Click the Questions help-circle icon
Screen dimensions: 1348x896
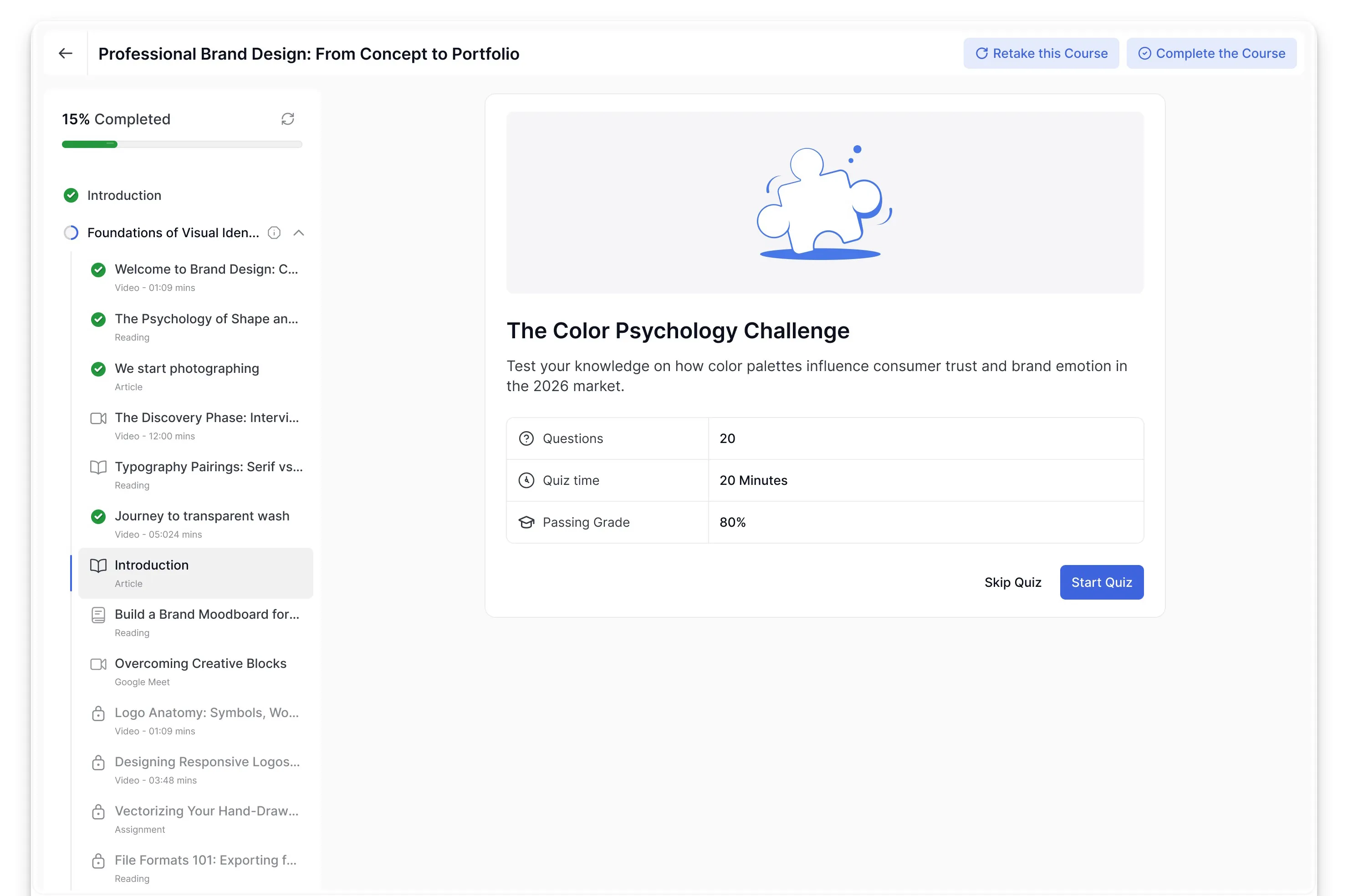(526, 438)
